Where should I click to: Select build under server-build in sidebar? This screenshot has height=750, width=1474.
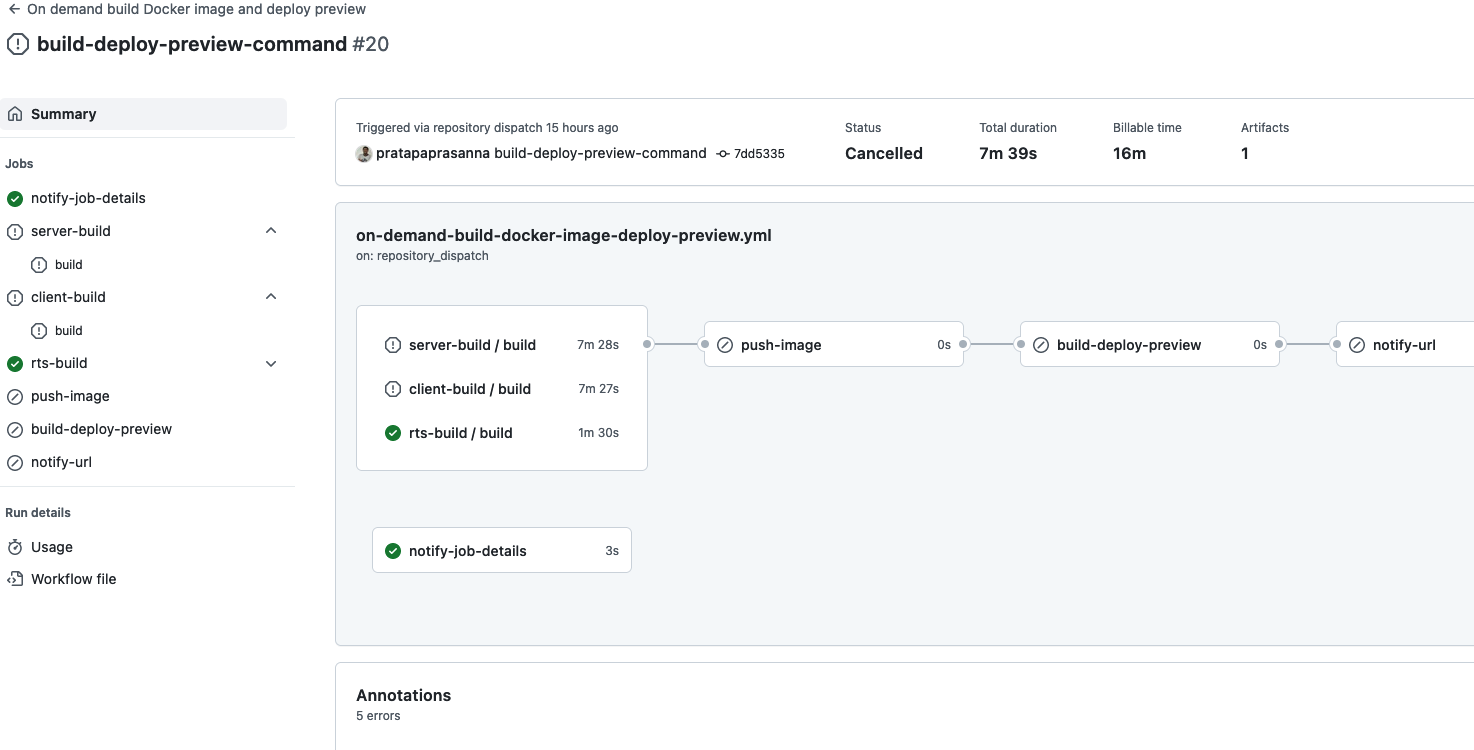(x=69, y=265)
